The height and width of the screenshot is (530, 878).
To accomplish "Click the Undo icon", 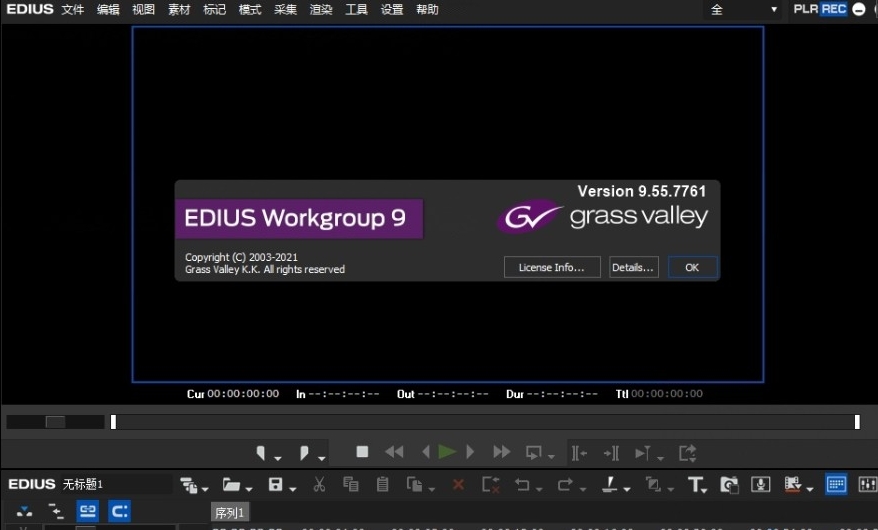I will coord(522,485).
